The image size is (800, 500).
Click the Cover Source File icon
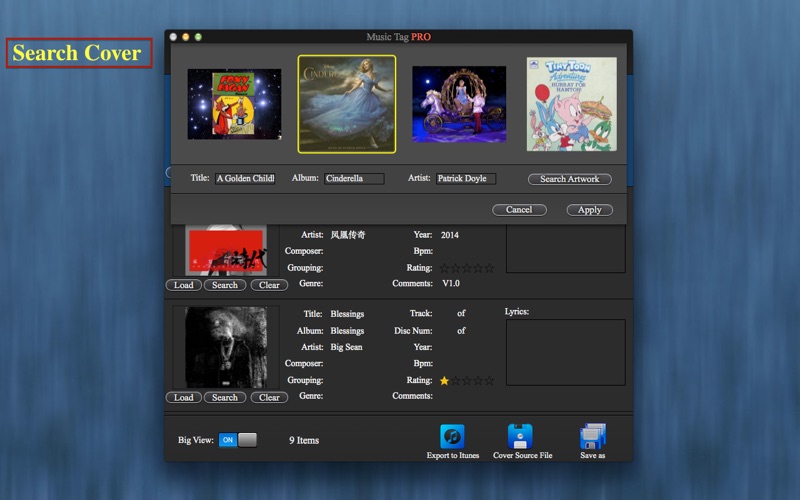[x=520, y=437]
